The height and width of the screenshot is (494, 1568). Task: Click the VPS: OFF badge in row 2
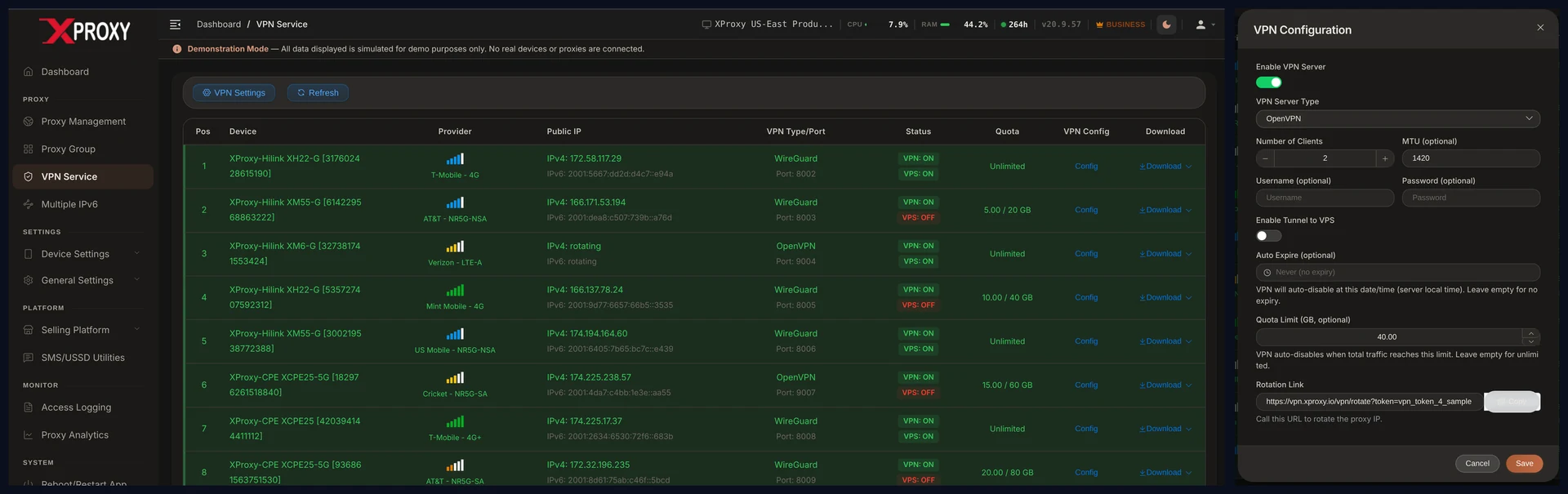click(918, 218)
